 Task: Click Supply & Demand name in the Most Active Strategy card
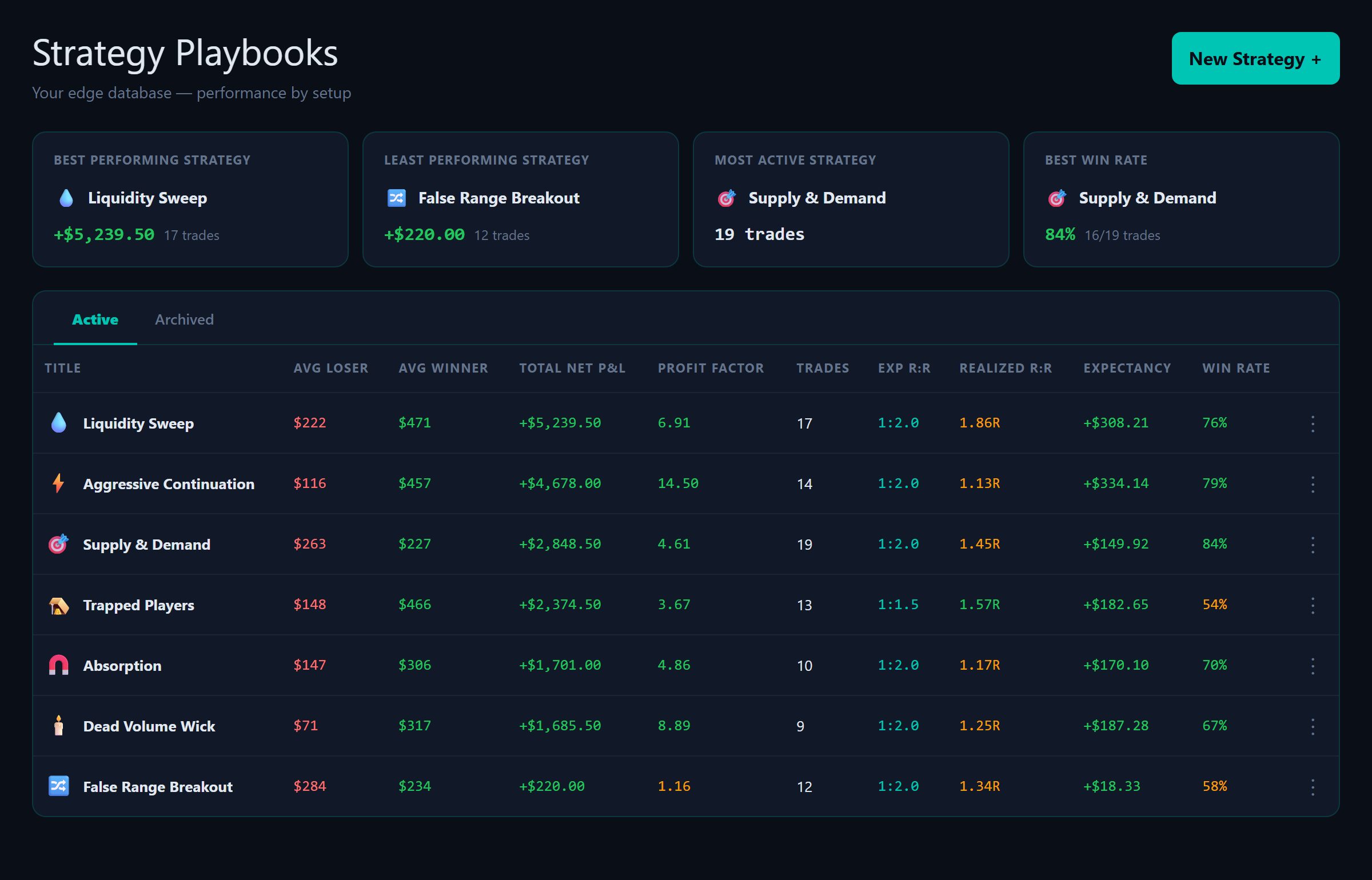point(817,198)
